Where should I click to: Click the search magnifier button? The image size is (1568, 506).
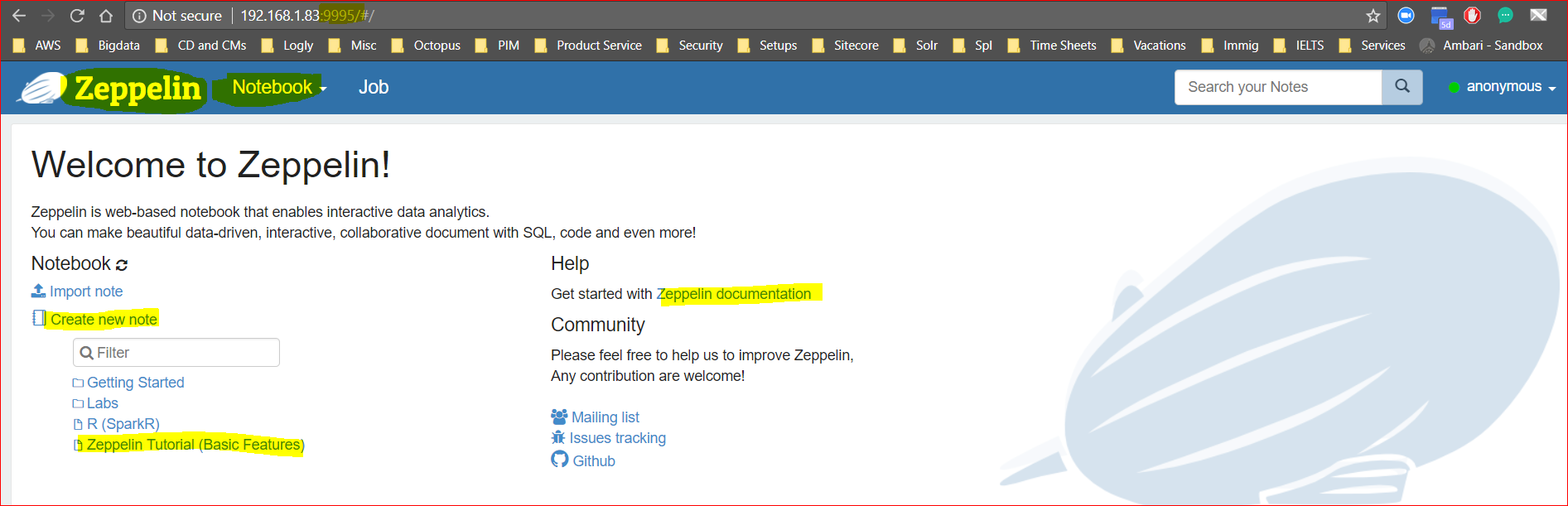[1402, 87]
